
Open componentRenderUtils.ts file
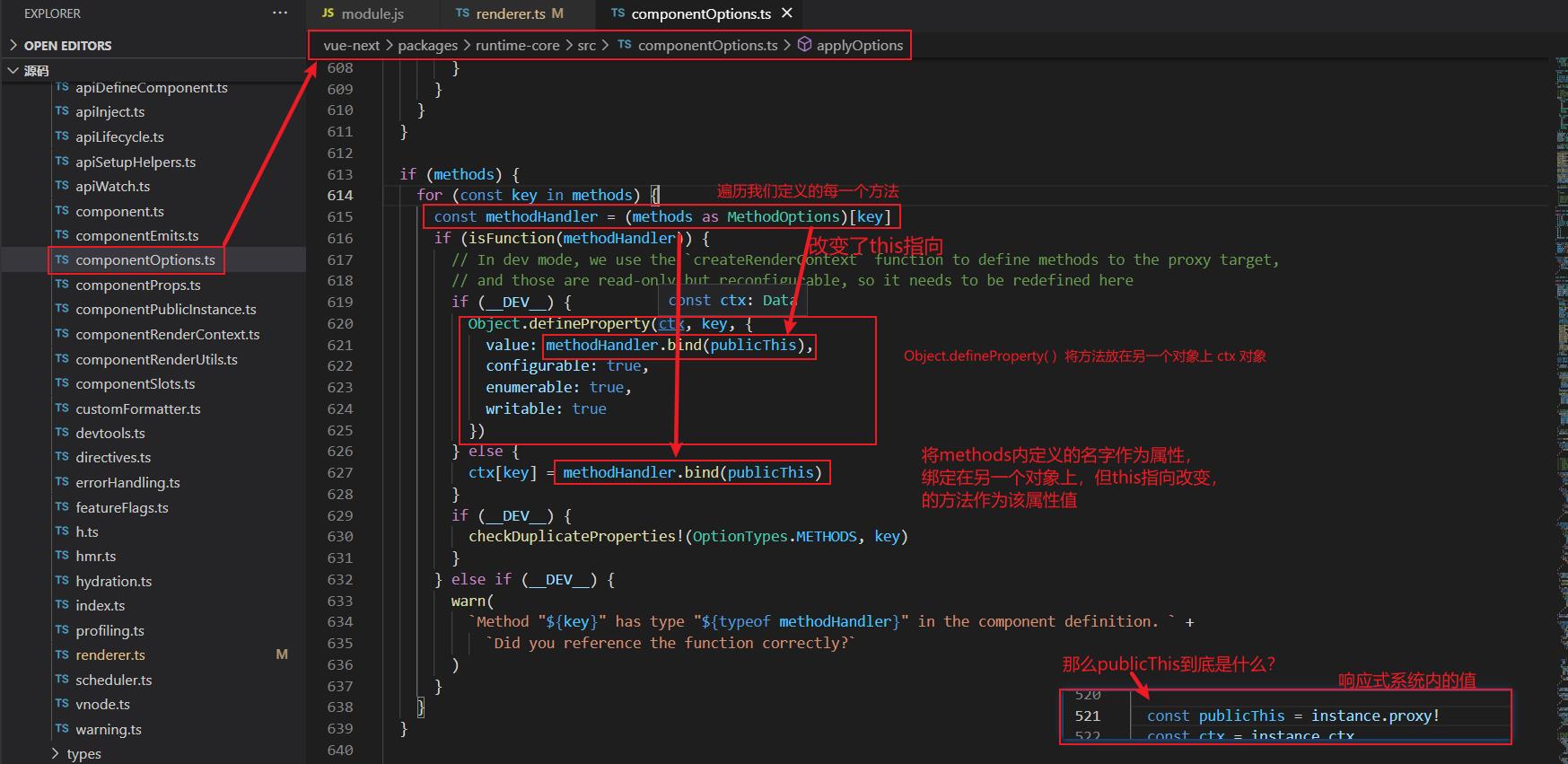156,359
